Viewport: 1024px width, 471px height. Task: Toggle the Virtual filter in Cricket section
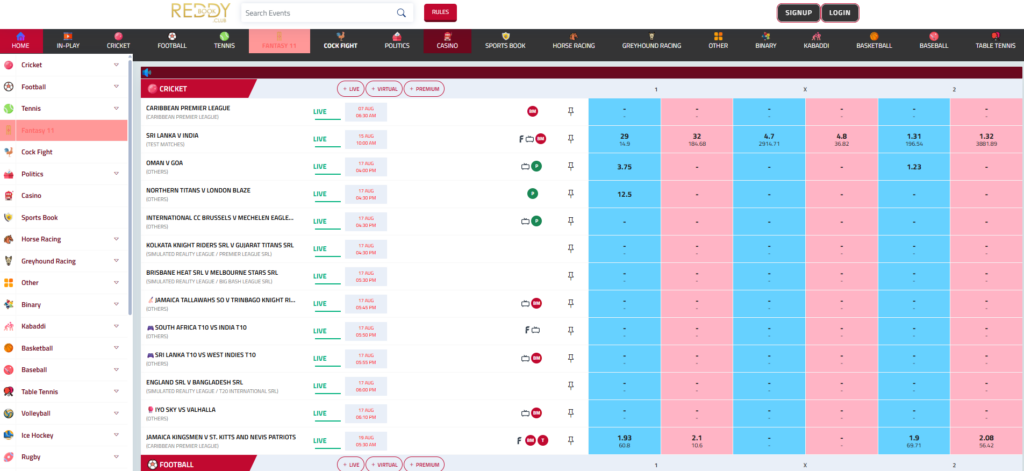click(x=384, y=89)
